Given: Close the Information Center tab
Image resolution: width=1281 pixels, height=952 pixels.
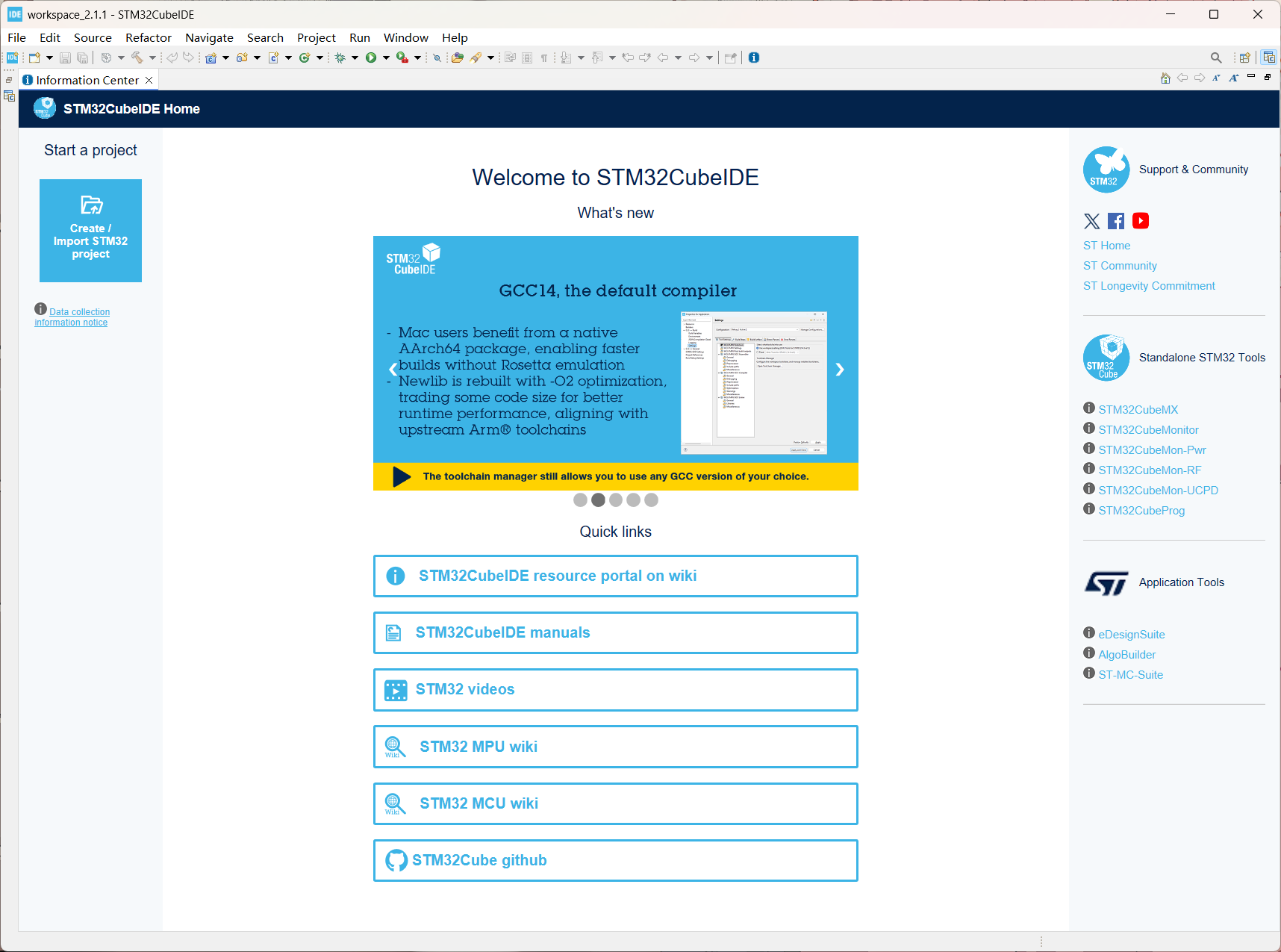Looking at the screenshot, I should click(x=149, y=80).
